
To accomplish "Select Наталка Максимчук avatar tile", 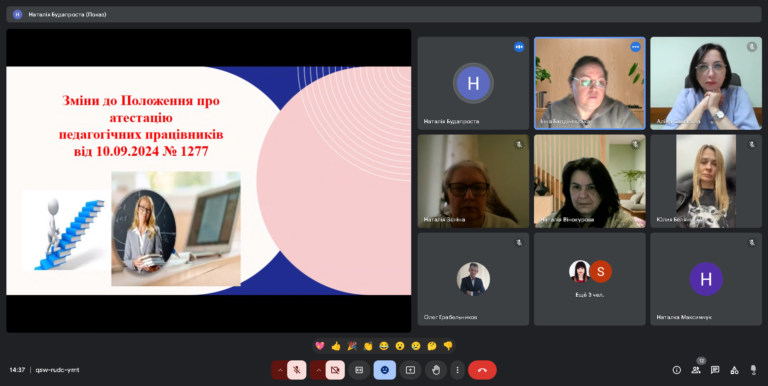I will click(706, 279).
